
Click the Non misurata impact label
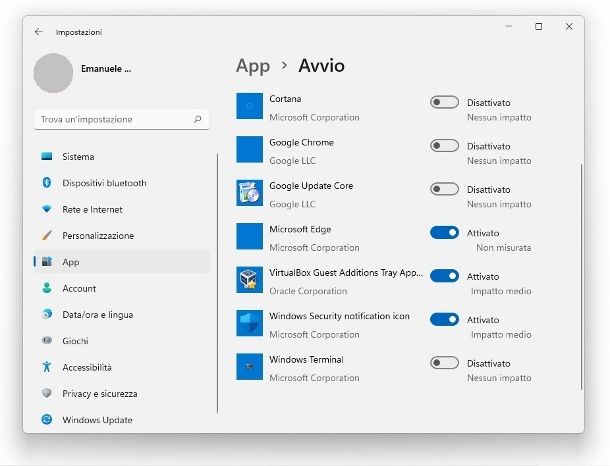(x=503, y=247)
